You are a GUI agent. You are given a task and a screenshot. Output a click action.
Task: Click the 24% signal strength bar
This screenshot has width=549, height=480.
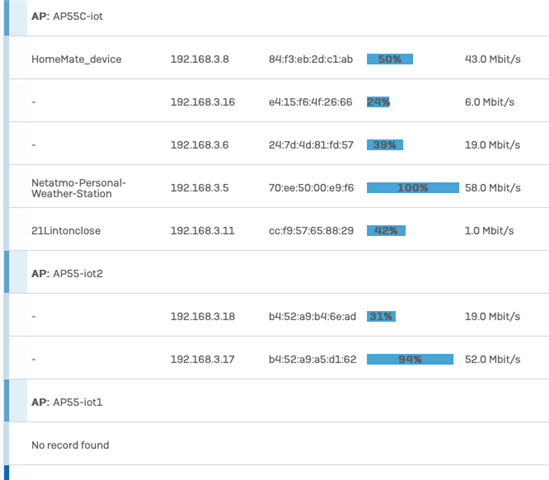click(x=378, y=102)
